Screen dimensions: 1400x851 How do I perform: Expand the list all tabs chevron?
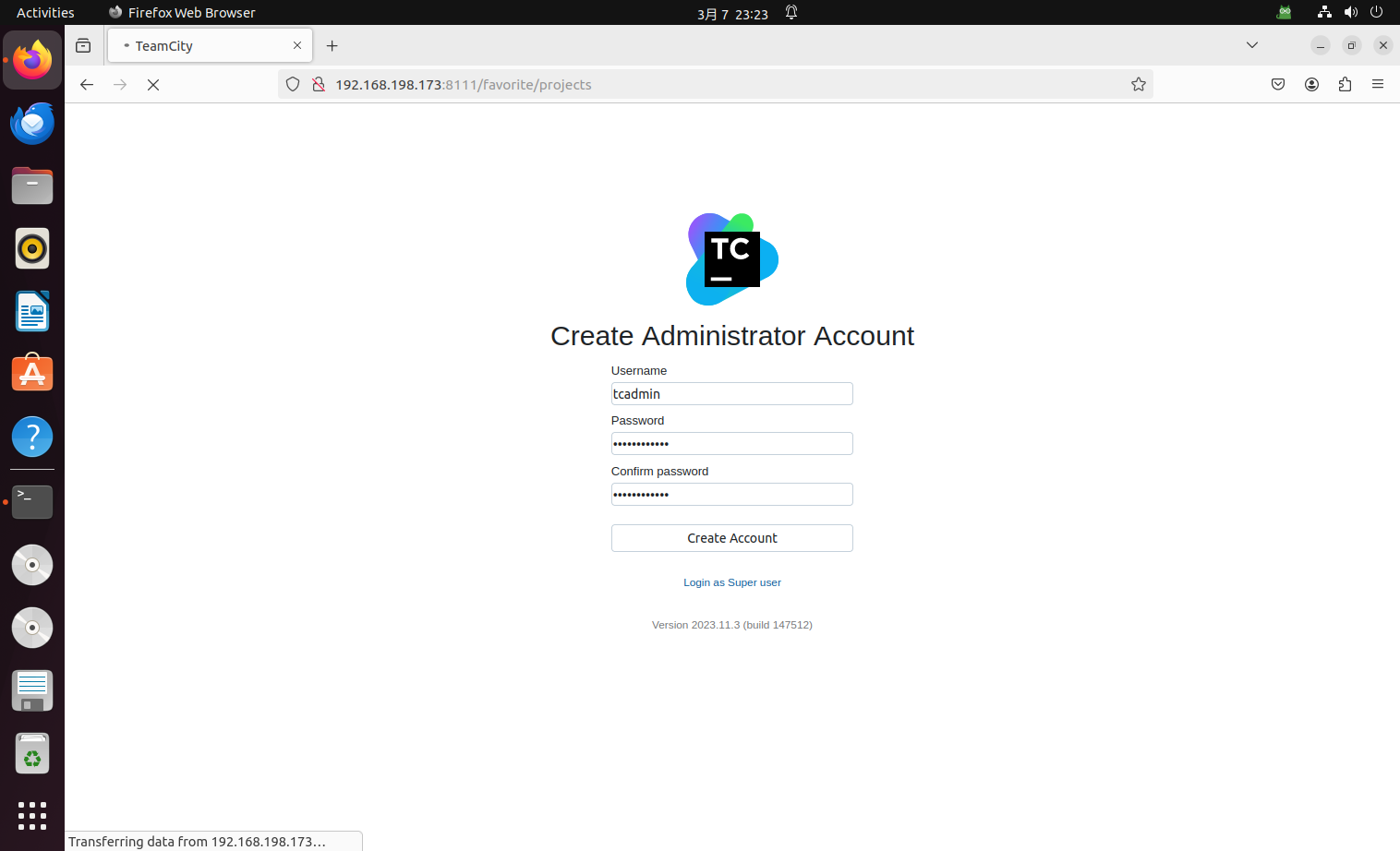[1252, 45]
